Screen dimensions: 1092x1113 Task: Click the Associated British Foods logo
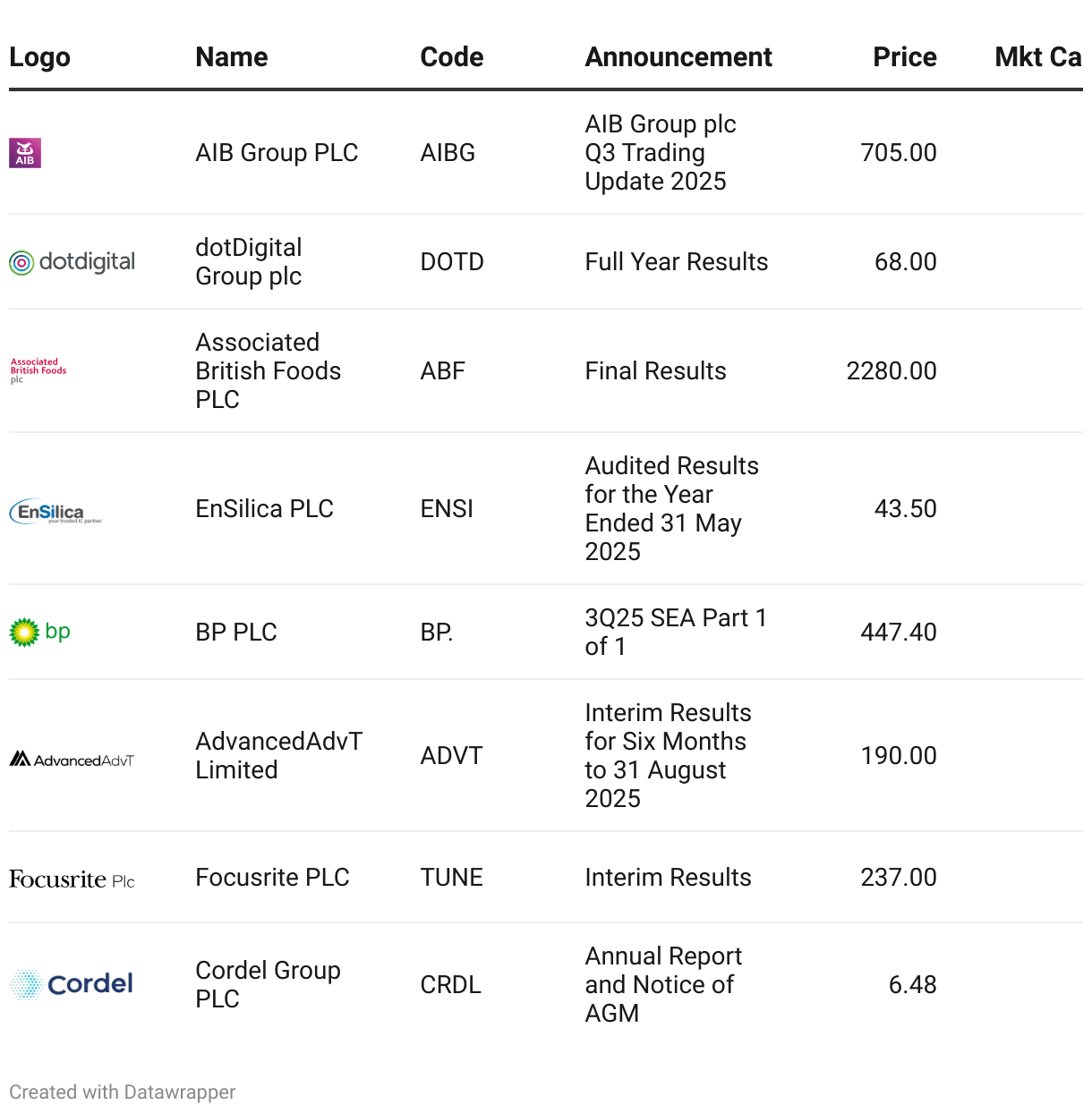tap(38, 370)
